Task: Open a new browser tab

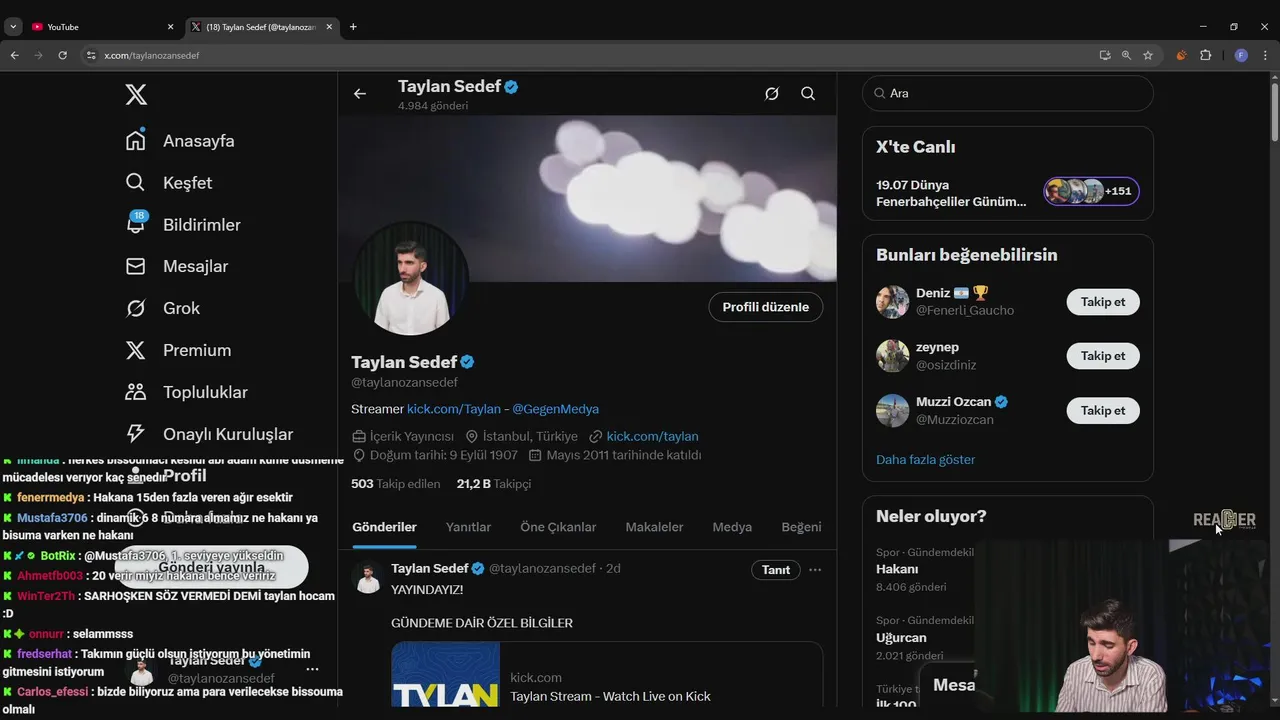Action: (x=353, y=27)
